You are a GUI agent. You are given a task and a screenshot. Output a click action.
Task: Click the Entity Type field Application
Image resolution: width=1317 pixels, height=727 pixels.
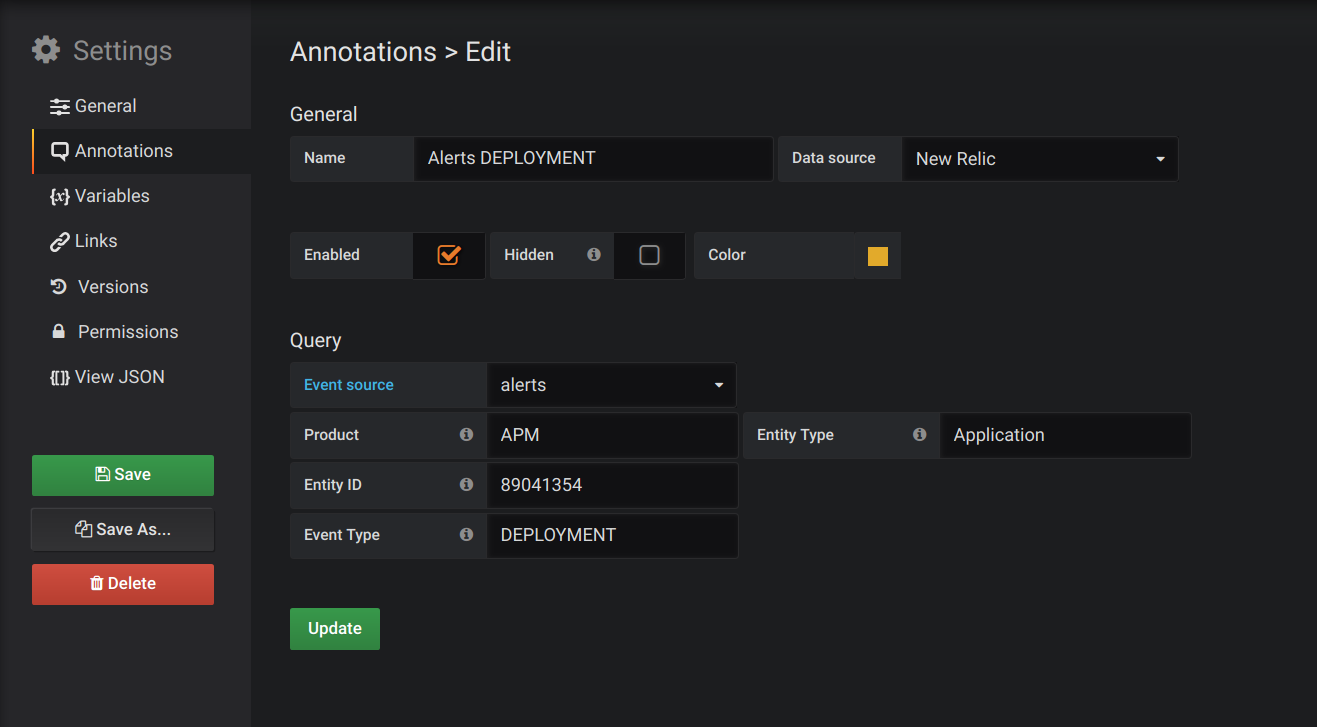click(x=1065, y=435)
